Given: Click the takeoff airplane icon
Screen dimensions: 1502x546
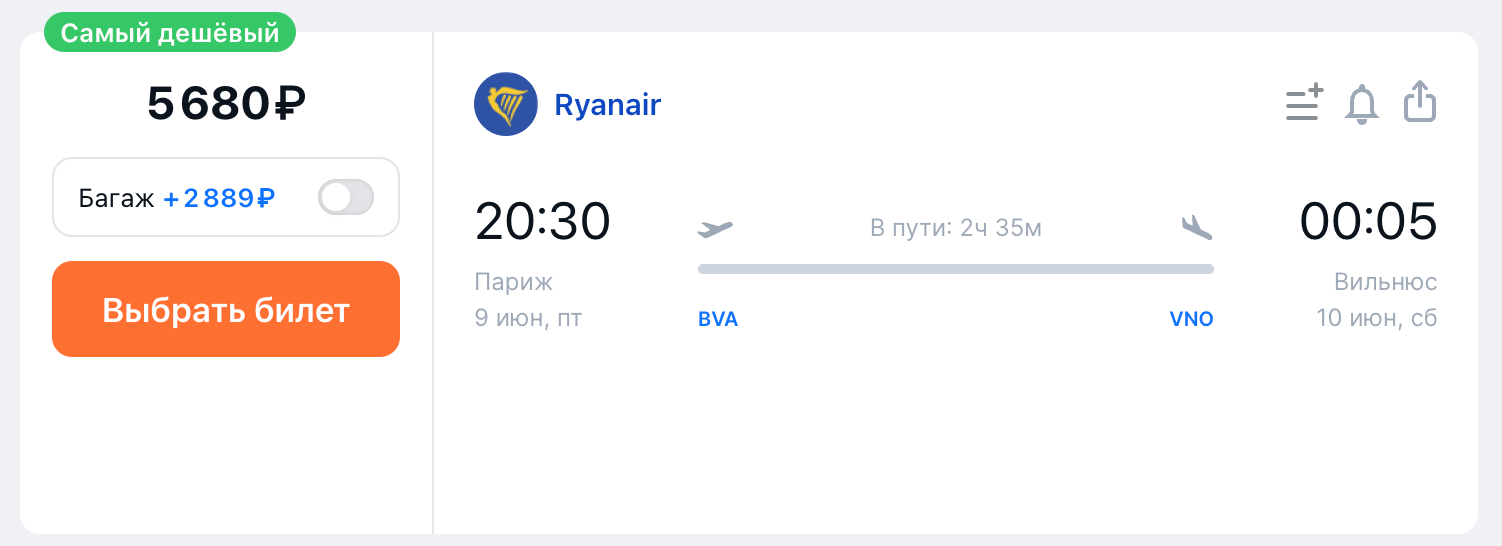Looking at the screenshot, I should (x=715, y=228).
